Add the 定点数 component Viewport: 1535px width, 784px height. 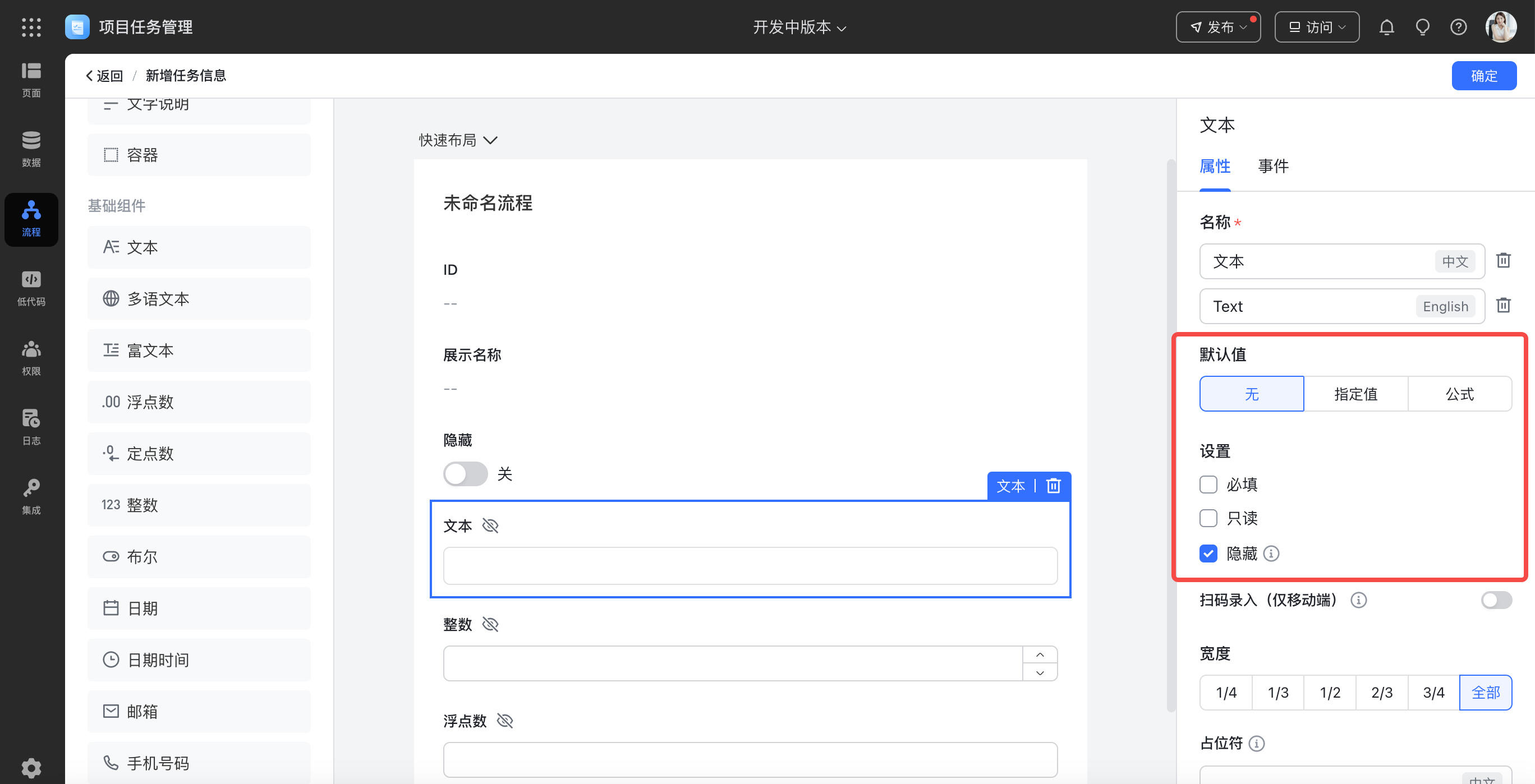tap(199, 454)
